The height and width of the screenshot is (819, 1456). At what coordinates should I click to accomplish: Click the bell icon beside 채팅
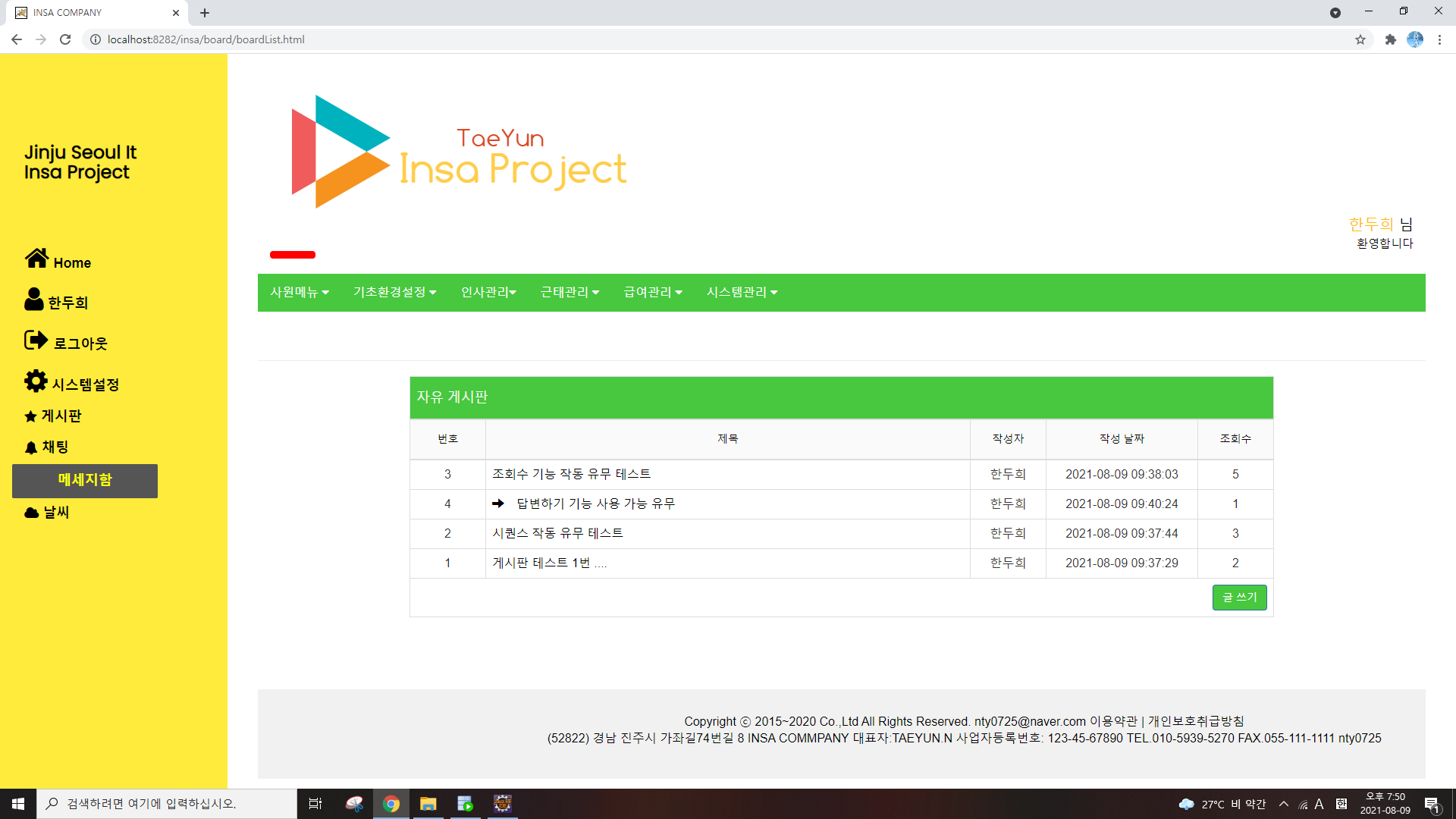coord(31,448)
